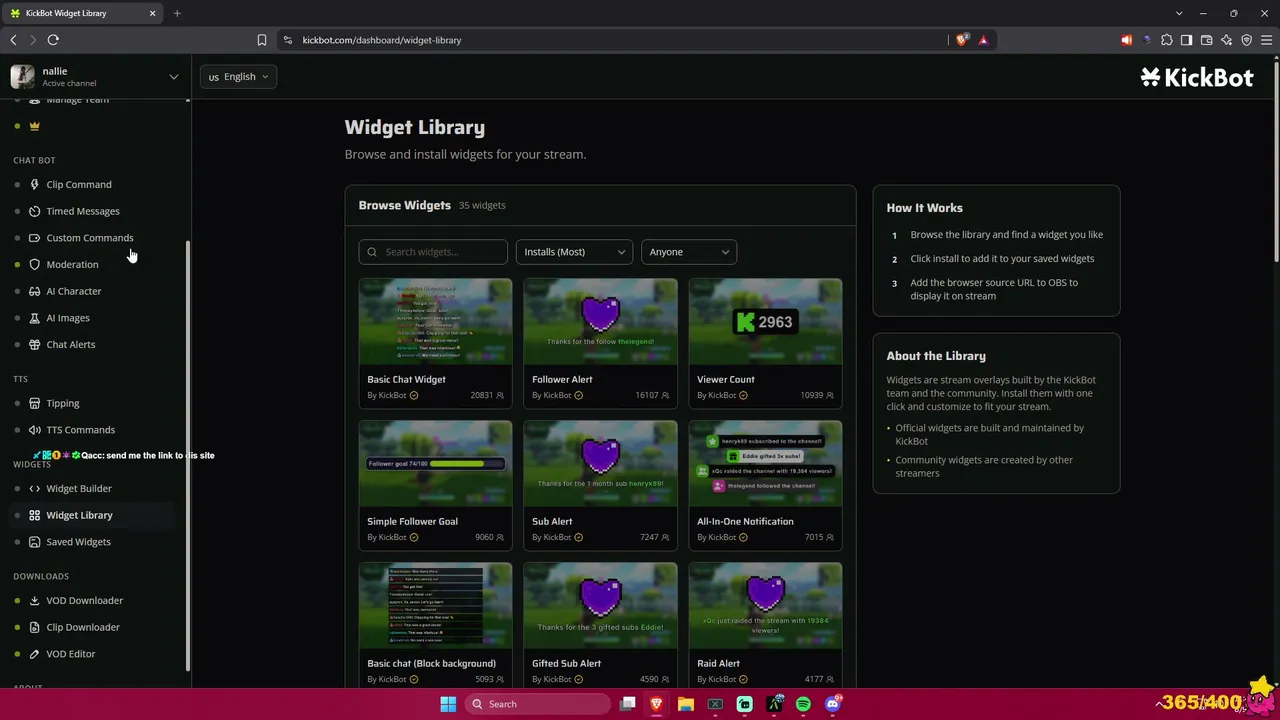1280x720 pixels.
Task: Click the Moderation shield icon
Action: click(35, 264)
